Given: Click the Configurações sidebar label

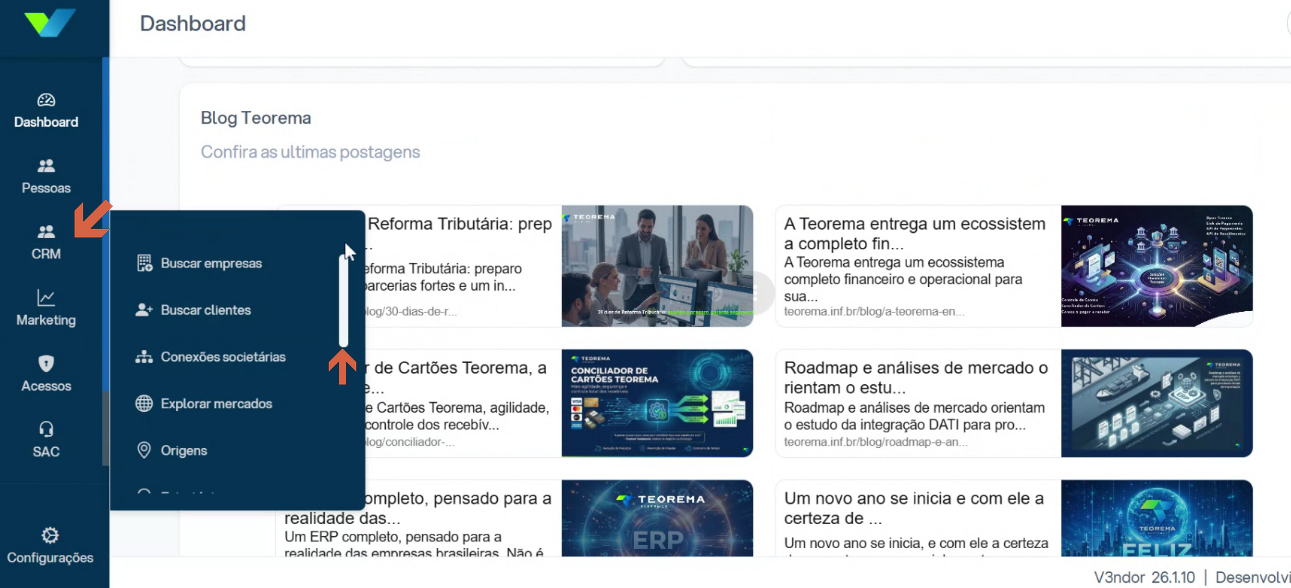Looking at the screenshot, I should pyautogui.click(x=50, y=558).
